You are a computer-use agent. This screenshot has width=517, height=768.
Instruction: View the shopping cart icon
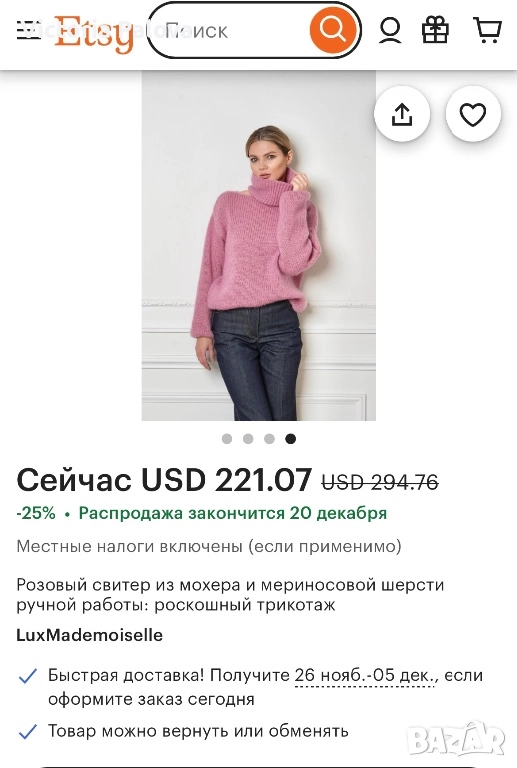[x=487, y=30]
